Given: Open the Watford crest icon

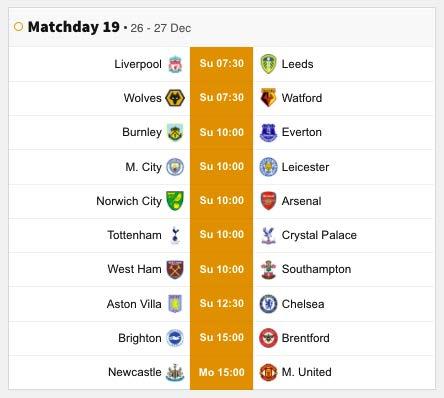Looking at the screenshot, I should pyautogui.click(x=268, y=98).
